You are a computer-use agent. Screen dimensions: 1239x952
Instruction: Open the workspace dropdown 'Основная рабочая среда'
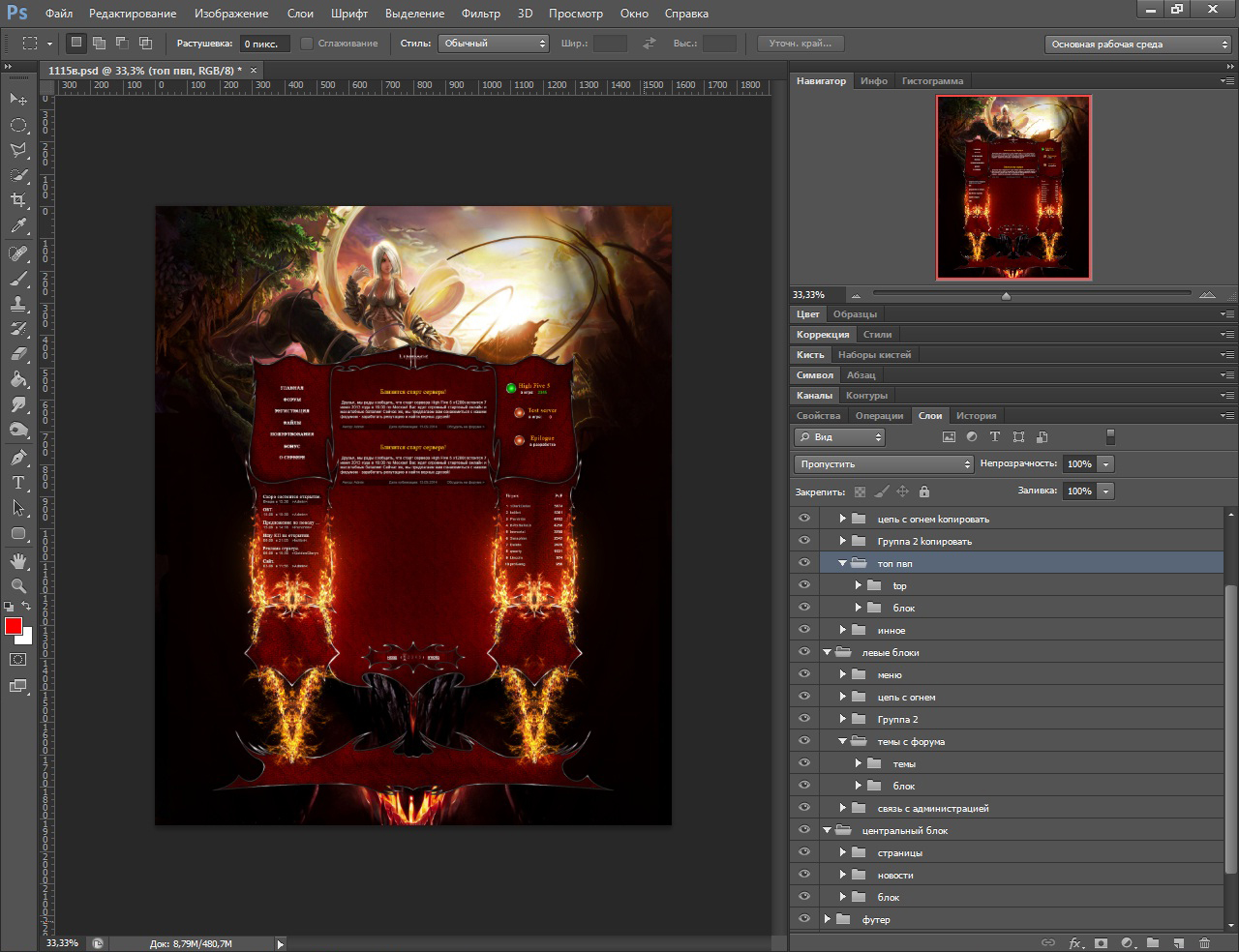coord(1138,45)
